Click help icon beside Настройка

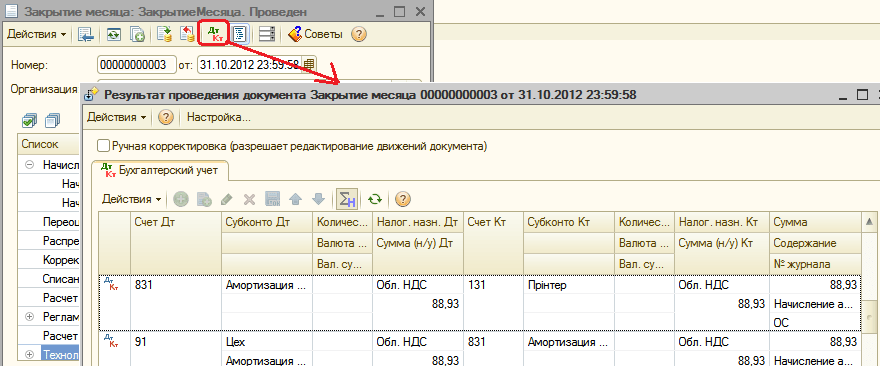(x=165, y=117)
